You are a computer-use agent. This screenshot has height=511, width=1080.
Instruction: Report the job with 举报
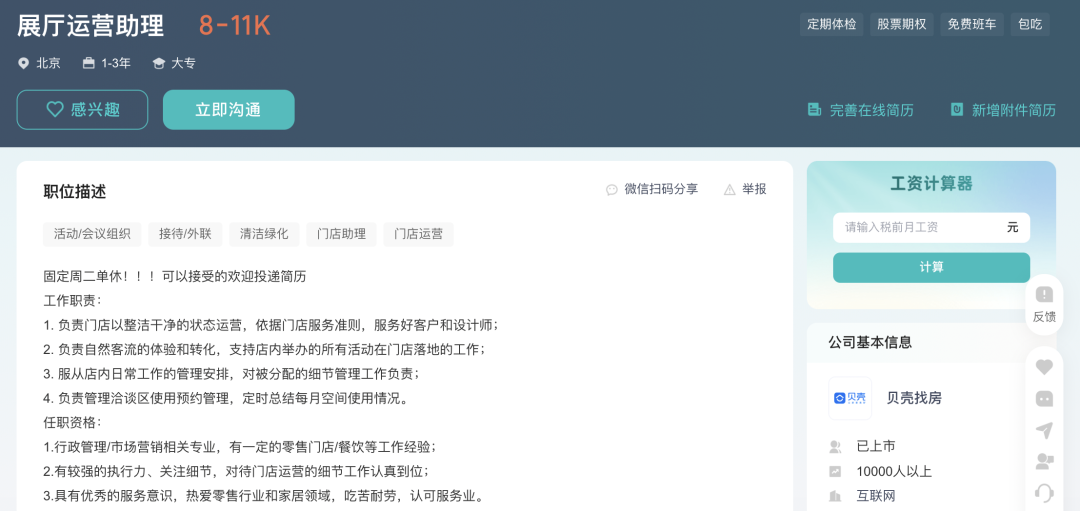745,189
